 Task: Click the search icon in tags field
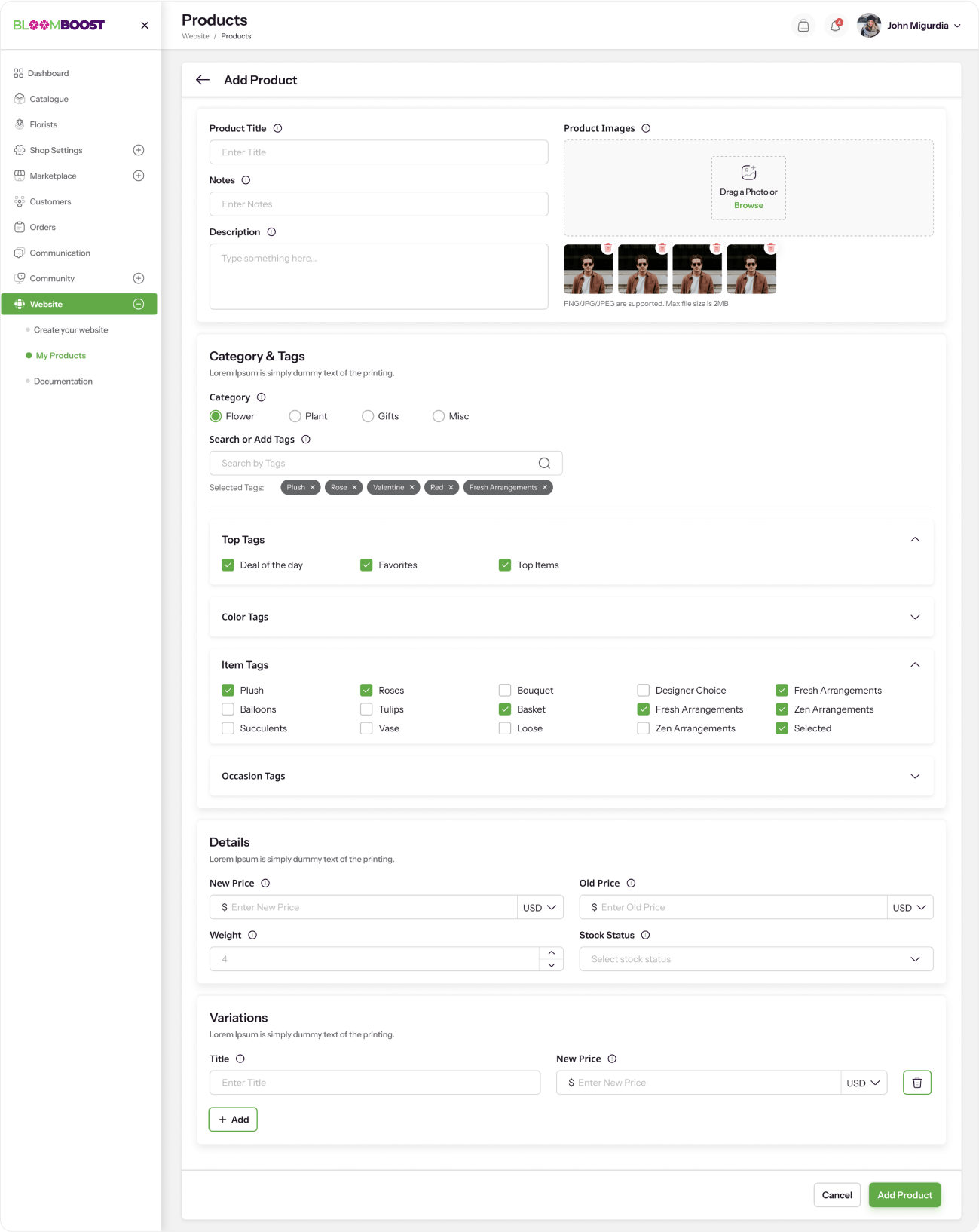tap(544, 464)
